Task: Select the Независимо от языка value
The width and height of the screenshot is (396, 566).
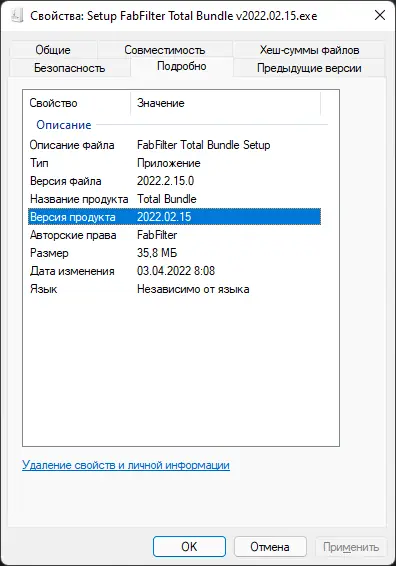Action: pos(193,289)
